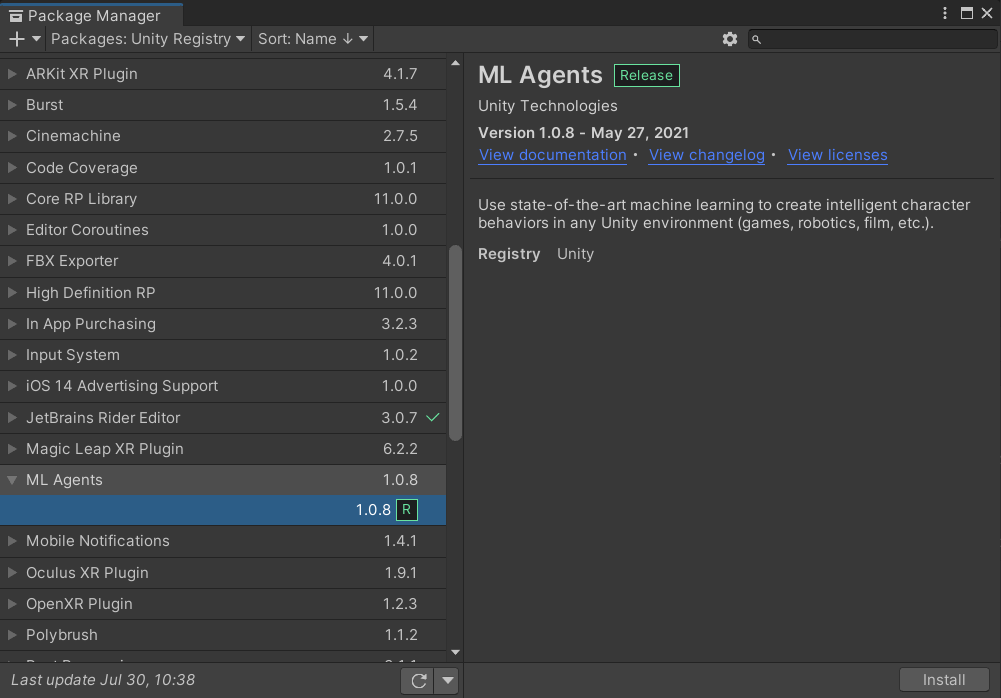The width and height of the screenshot is (1001, 698).
Task: Select the JetBrains Rider Editor package
Action: click(x=223, y=418)
